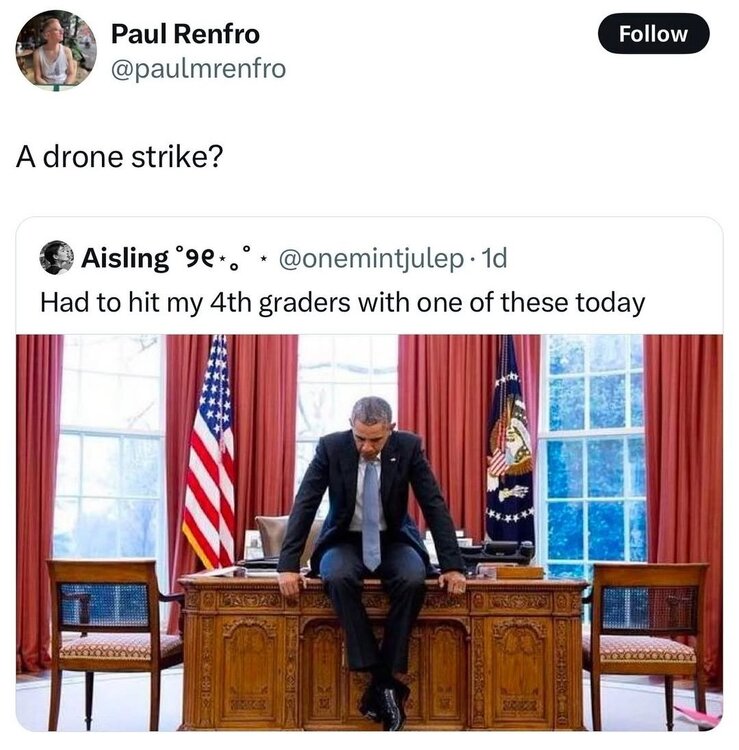
Task: Open Paul Renfro's profile picture
Action: tap(56, 50)
